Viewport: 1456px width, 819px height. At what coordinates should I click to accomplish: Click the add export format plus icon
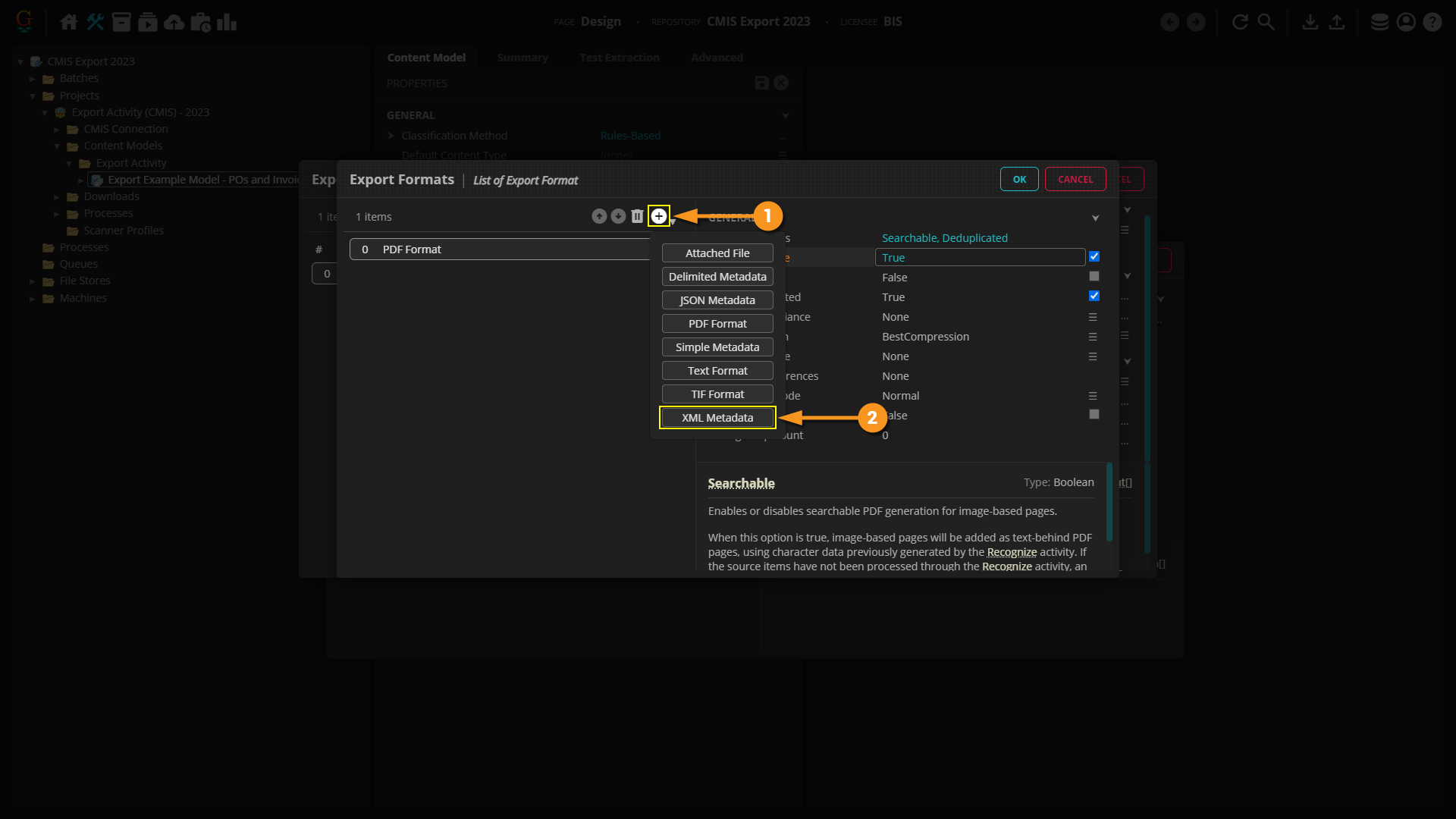coord(659,216)
